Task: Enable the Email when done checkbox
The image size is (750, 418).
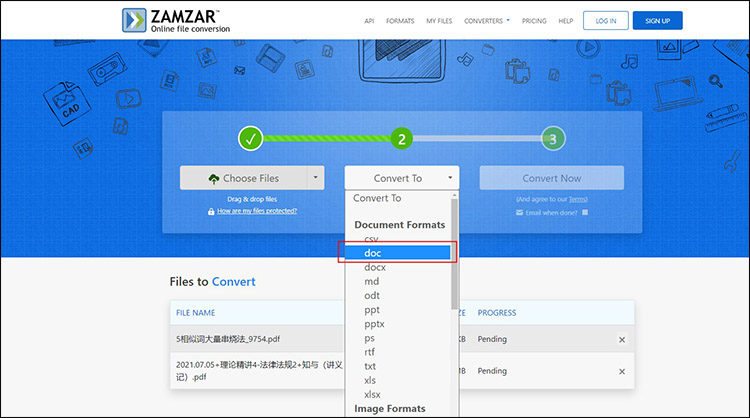Action: pyautogui.click(x=585, y=212)
